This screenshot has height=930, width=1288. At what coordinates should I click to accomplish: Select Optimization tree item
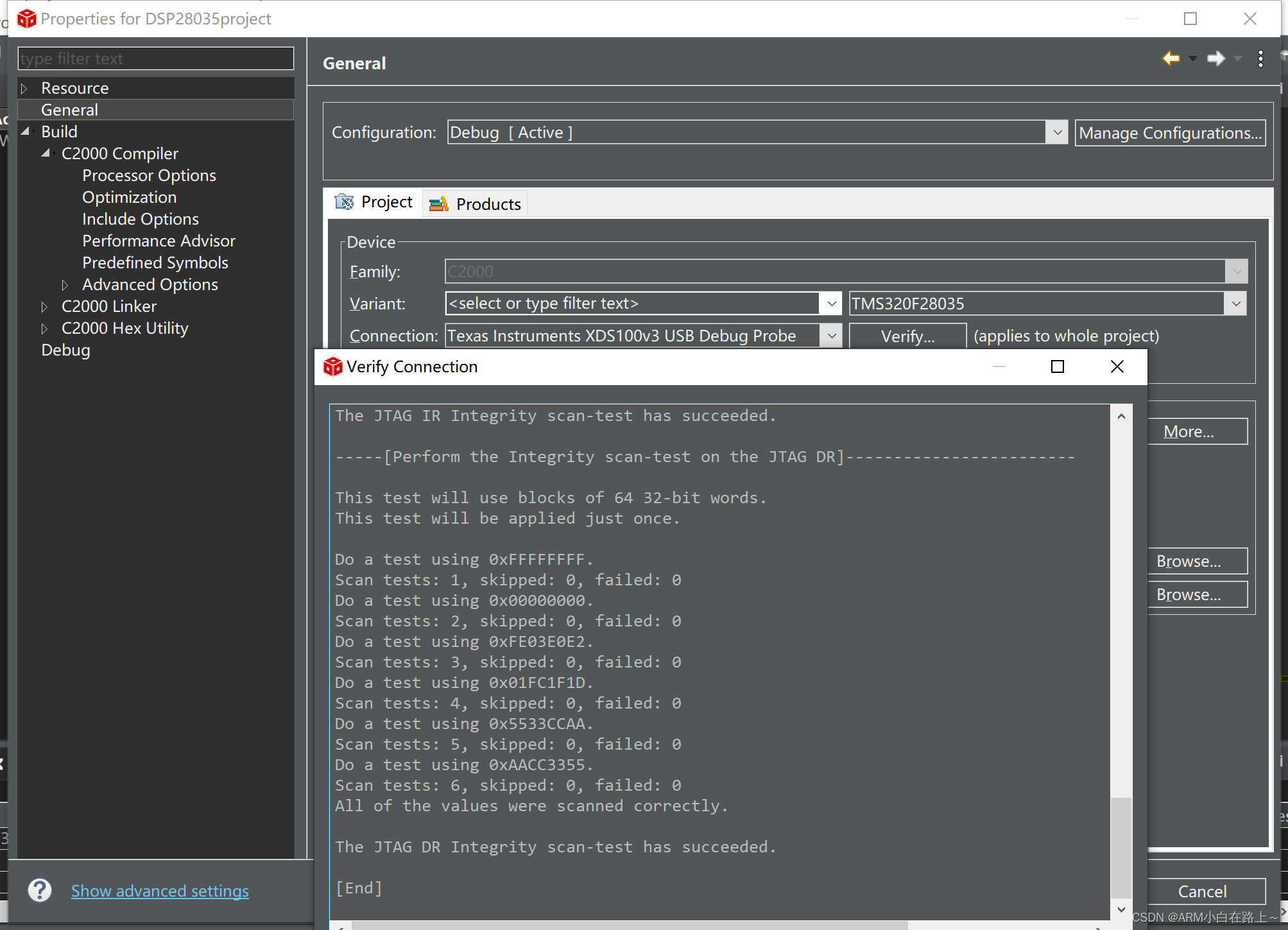click(129, 197)
